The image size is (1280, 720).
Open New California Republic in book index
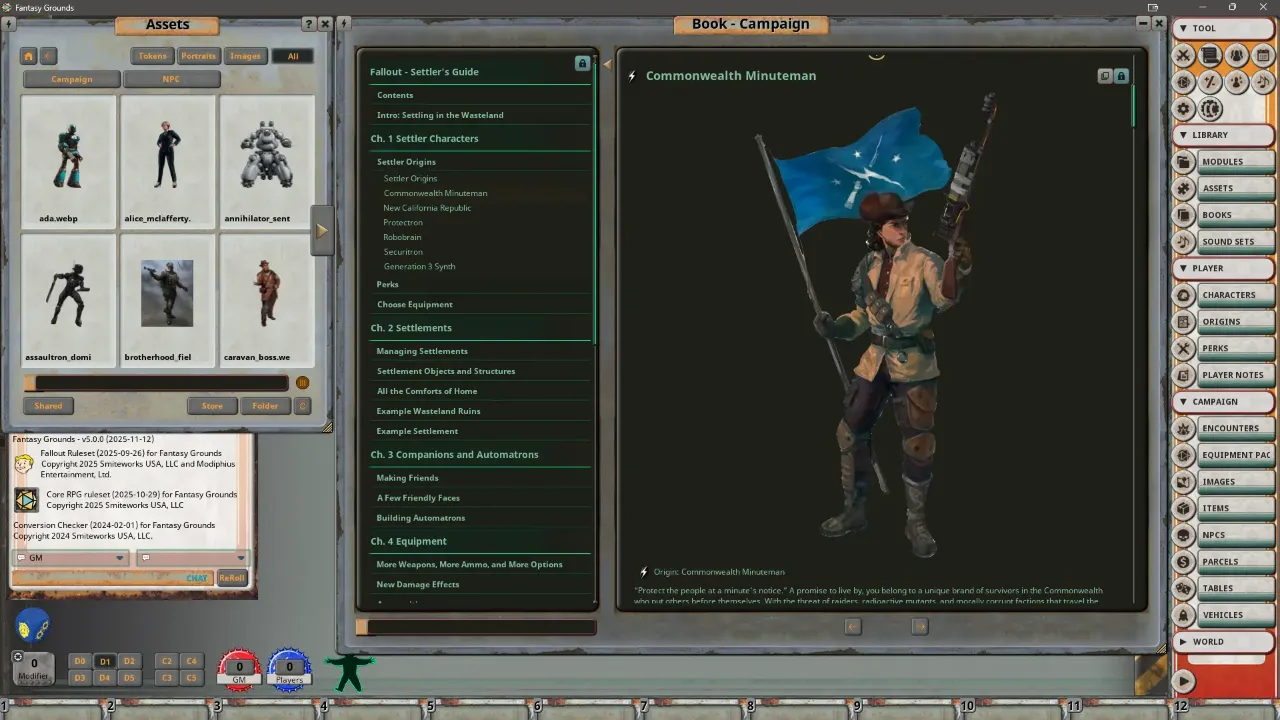[x=427, y=208]
